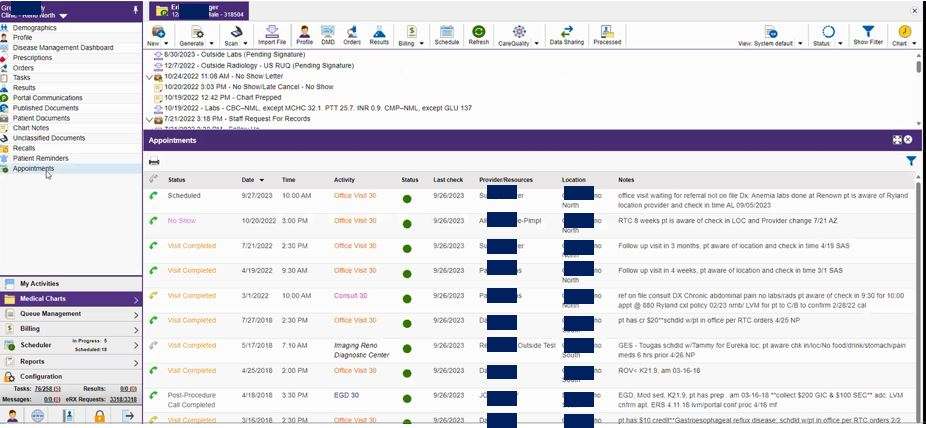This screenshot has width=926, height=428.
Task: Open Portal Communications in sidebar
Action: (48, 98)
